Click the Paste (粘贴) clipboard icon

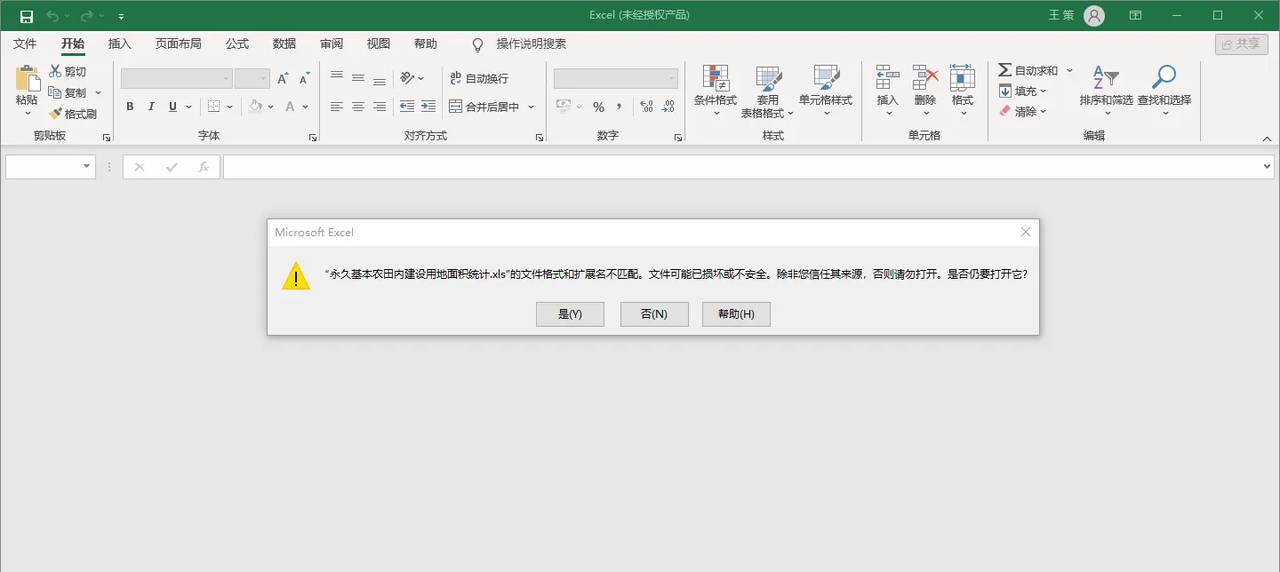(27, 78)
